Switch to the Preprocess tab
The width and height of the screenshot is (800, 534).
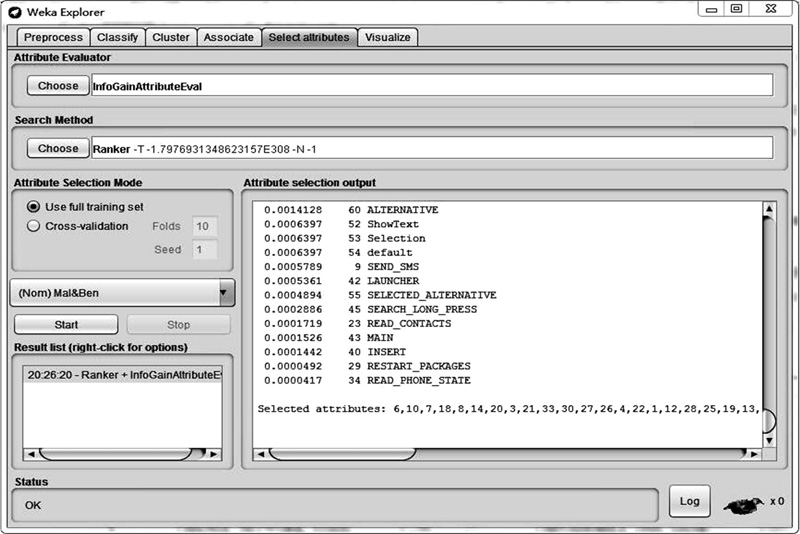[x=53, y=37]
